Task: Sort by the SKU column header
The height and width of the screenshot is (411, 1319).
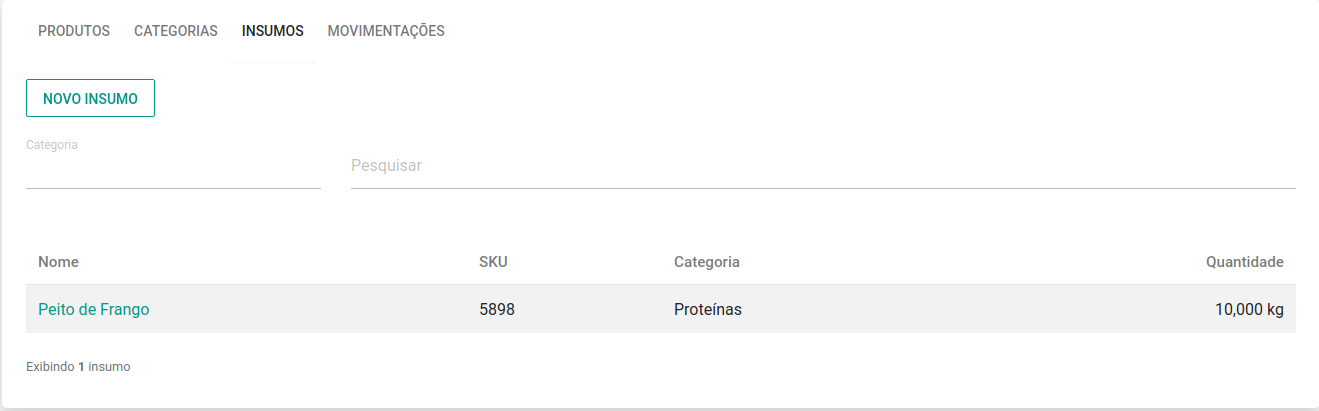Action: (x=494, y=262)
